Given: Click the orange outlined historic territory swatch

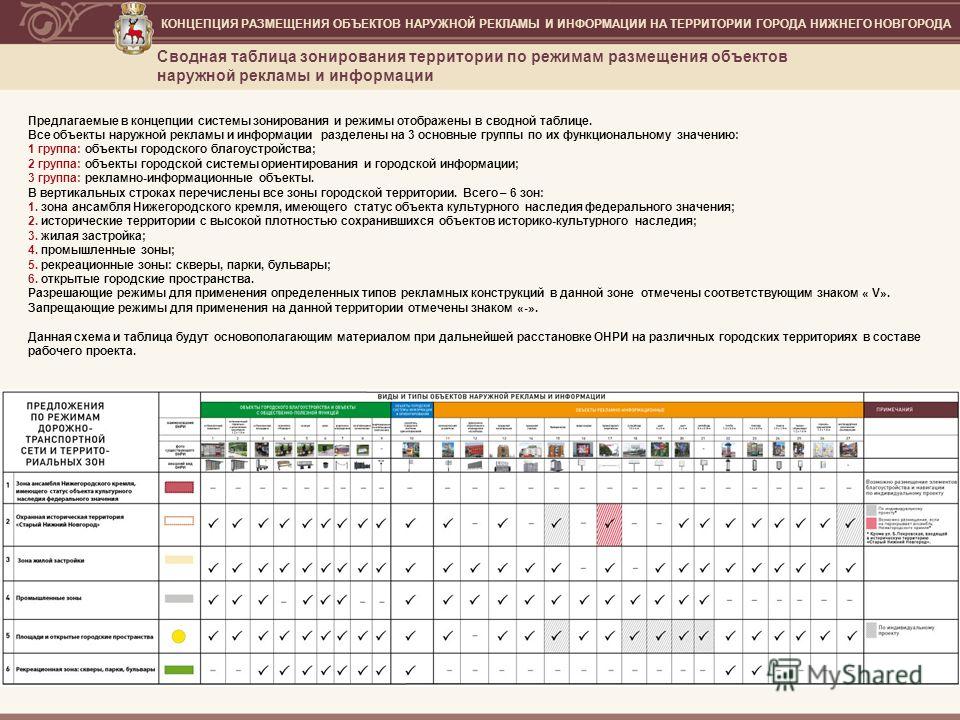Looking at the screenshot, I should tap(179, 520).
